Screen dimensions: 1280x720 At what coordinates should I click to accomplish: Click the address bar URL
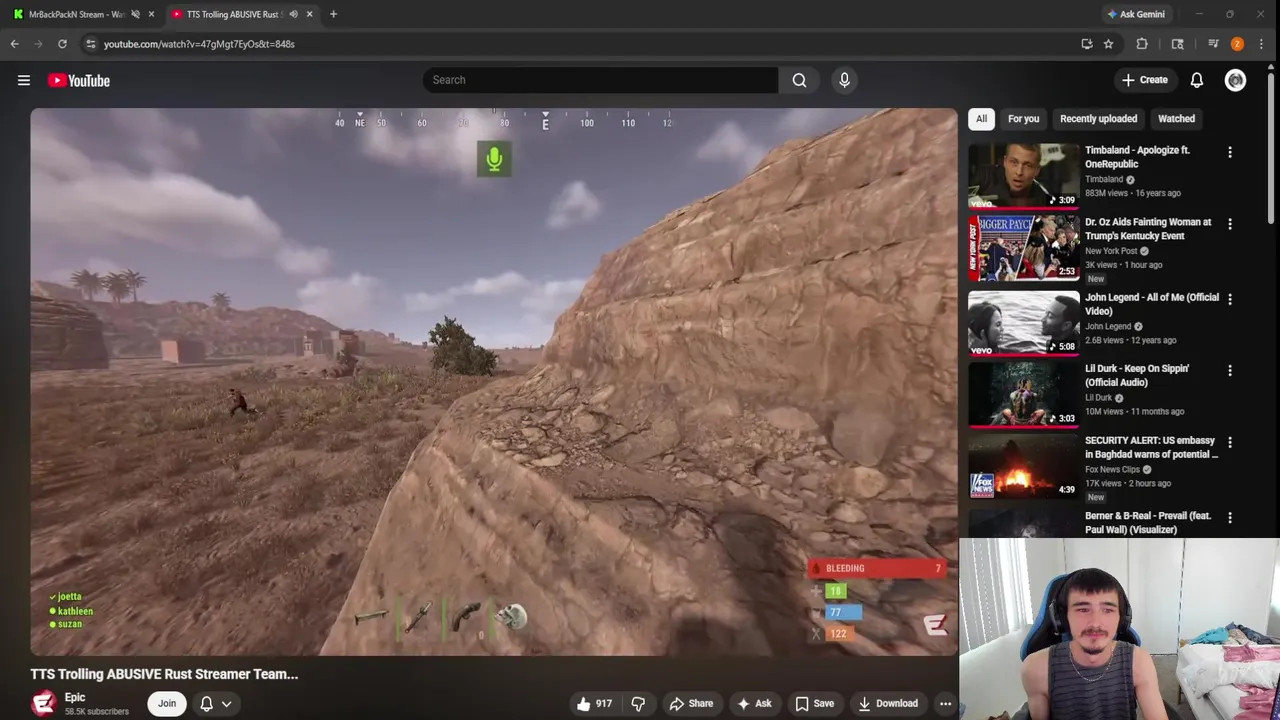click(199, 44)
